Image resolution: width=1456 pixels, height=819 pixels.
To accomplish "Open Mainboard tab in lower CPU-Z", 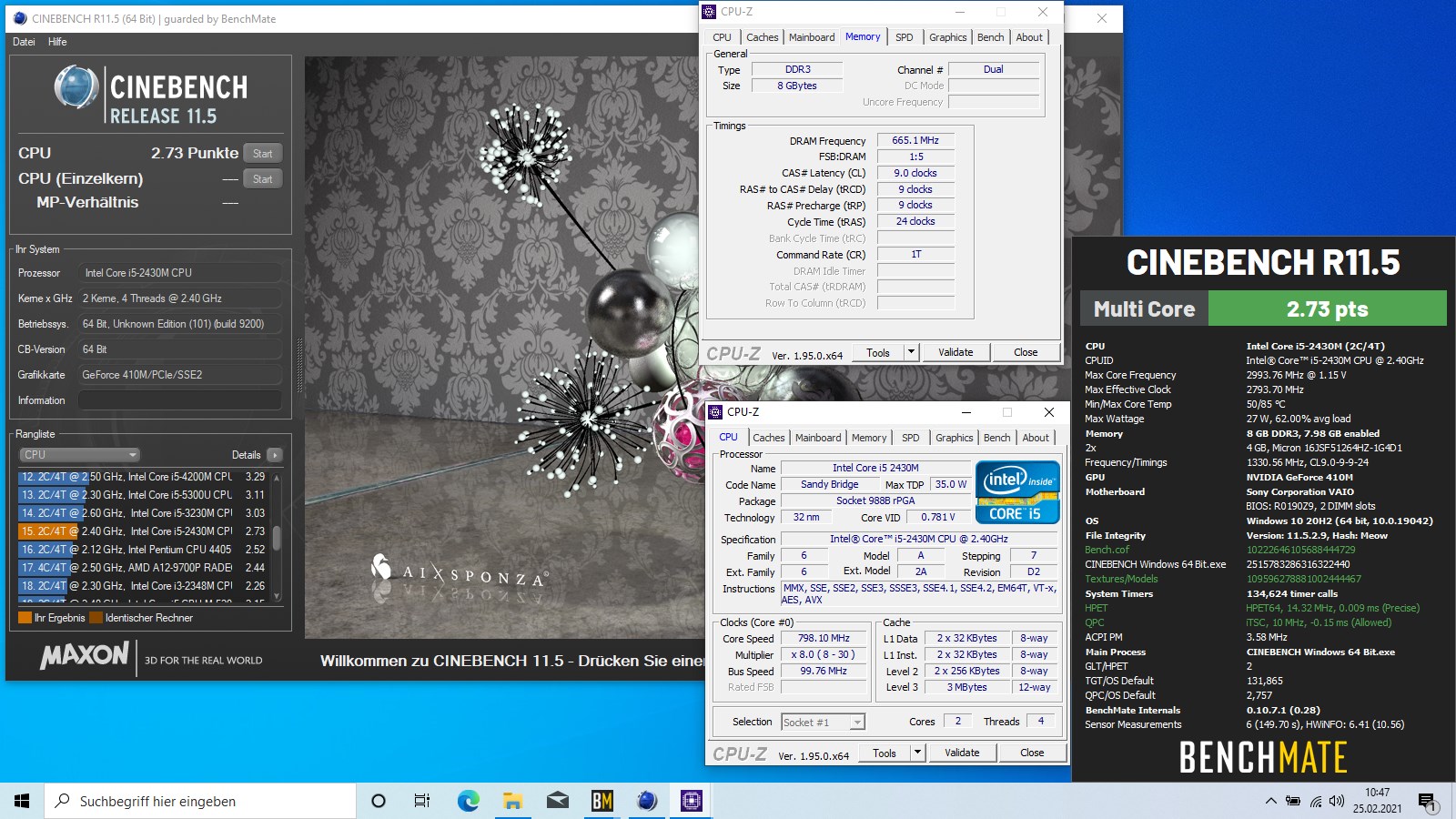I will [x=818, y=438].
